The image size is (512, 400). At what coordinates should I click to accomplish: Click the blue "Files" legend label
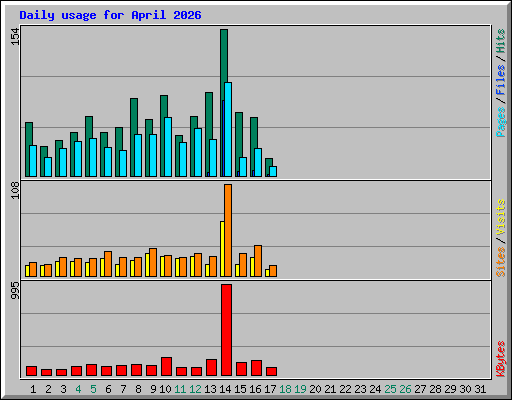pos(501,80)
